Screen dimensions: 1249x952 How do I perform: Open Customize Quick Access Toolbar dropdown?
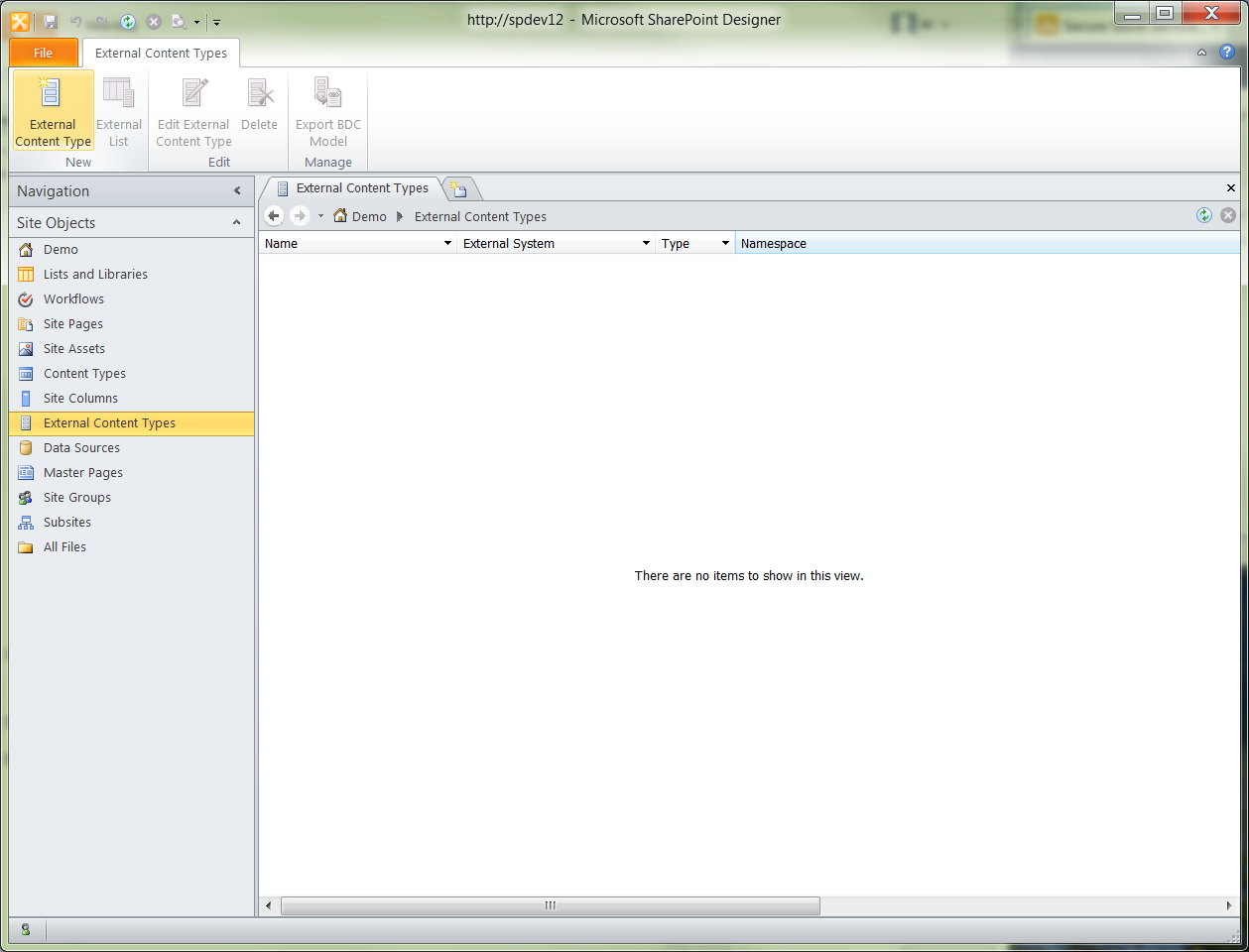[x=216, y=22]
